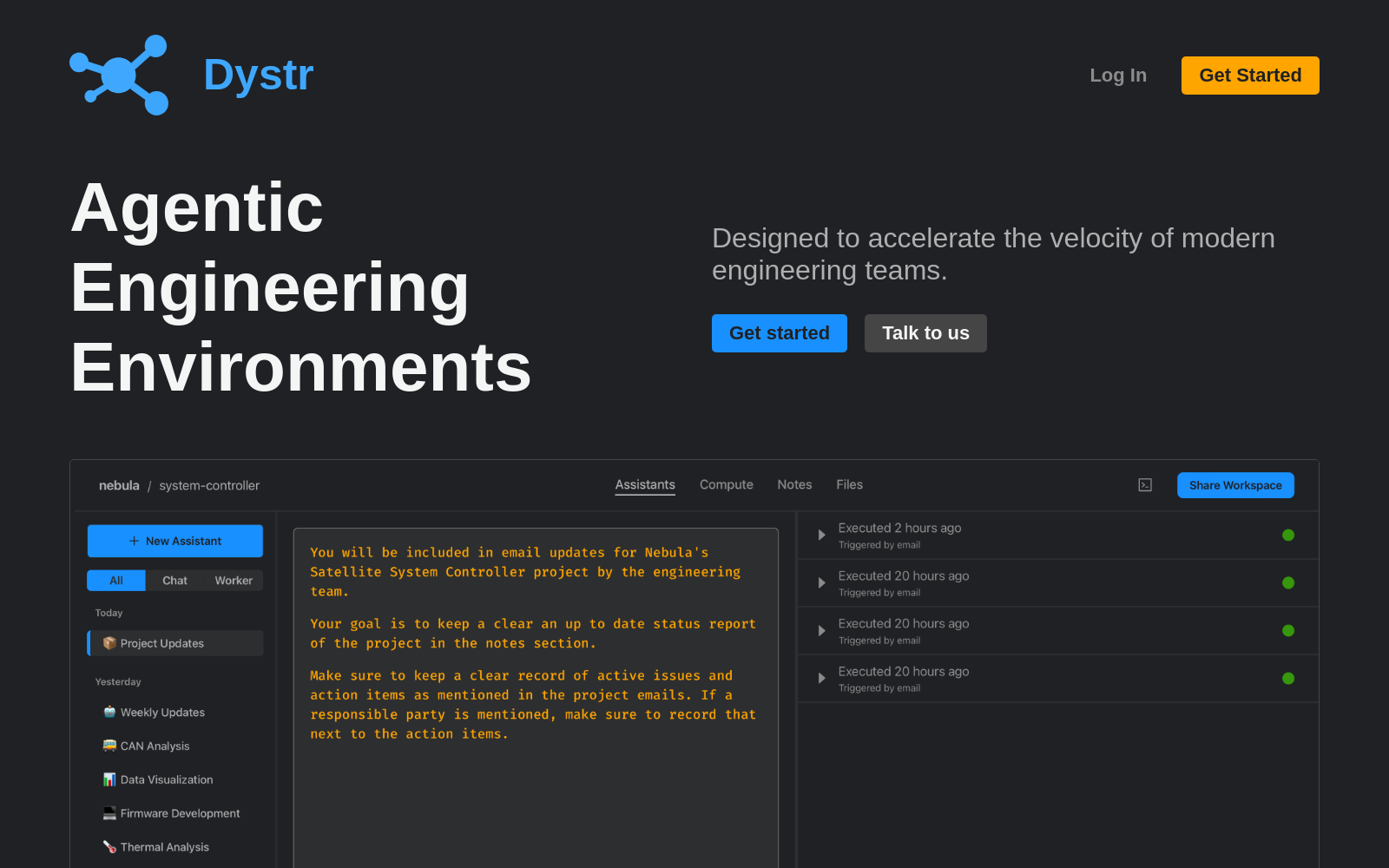Screen dimensions: 1389x868
Task: Select the Chat filter
Action: coord(174,581)
